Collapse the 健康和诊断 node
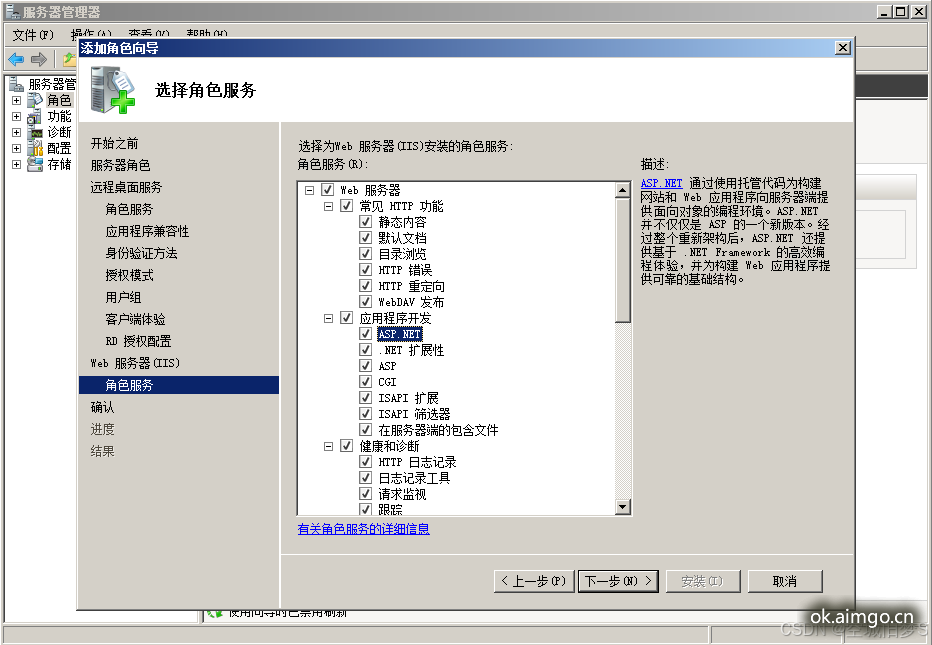The height and width of the screenshot is (645, 932). tap(328, 446)
